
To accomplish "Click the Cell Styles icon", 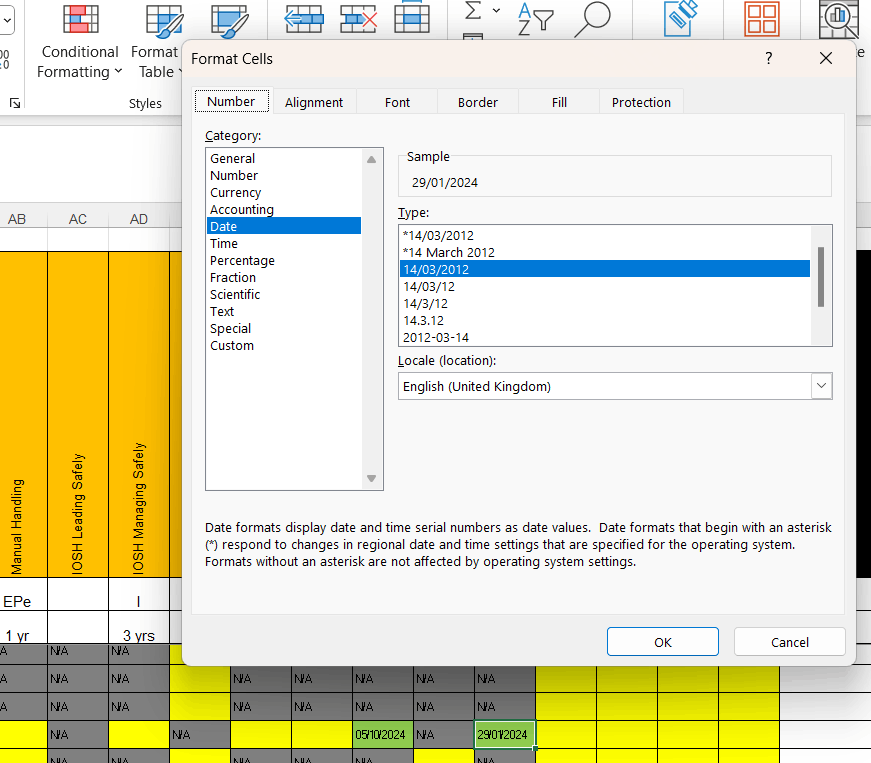I will point(229,21).
